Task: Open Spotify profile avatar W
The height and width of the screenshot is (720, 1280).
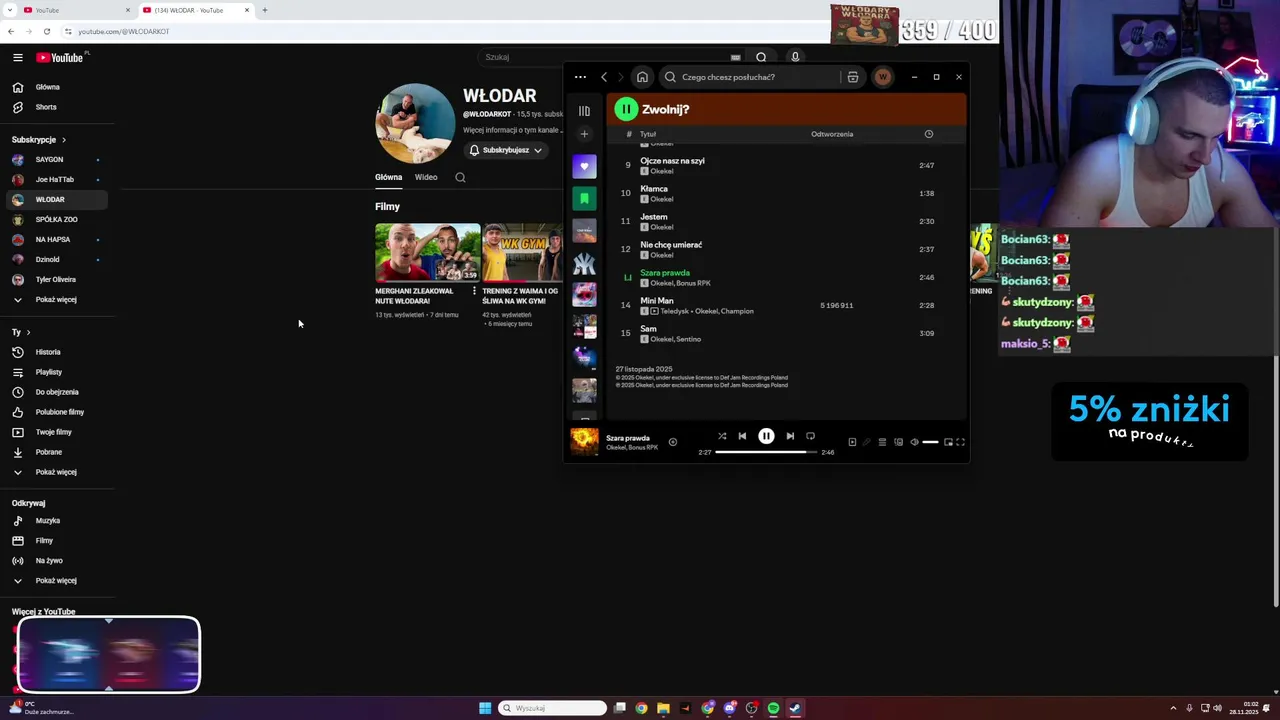Action: [x=882, y=77]
